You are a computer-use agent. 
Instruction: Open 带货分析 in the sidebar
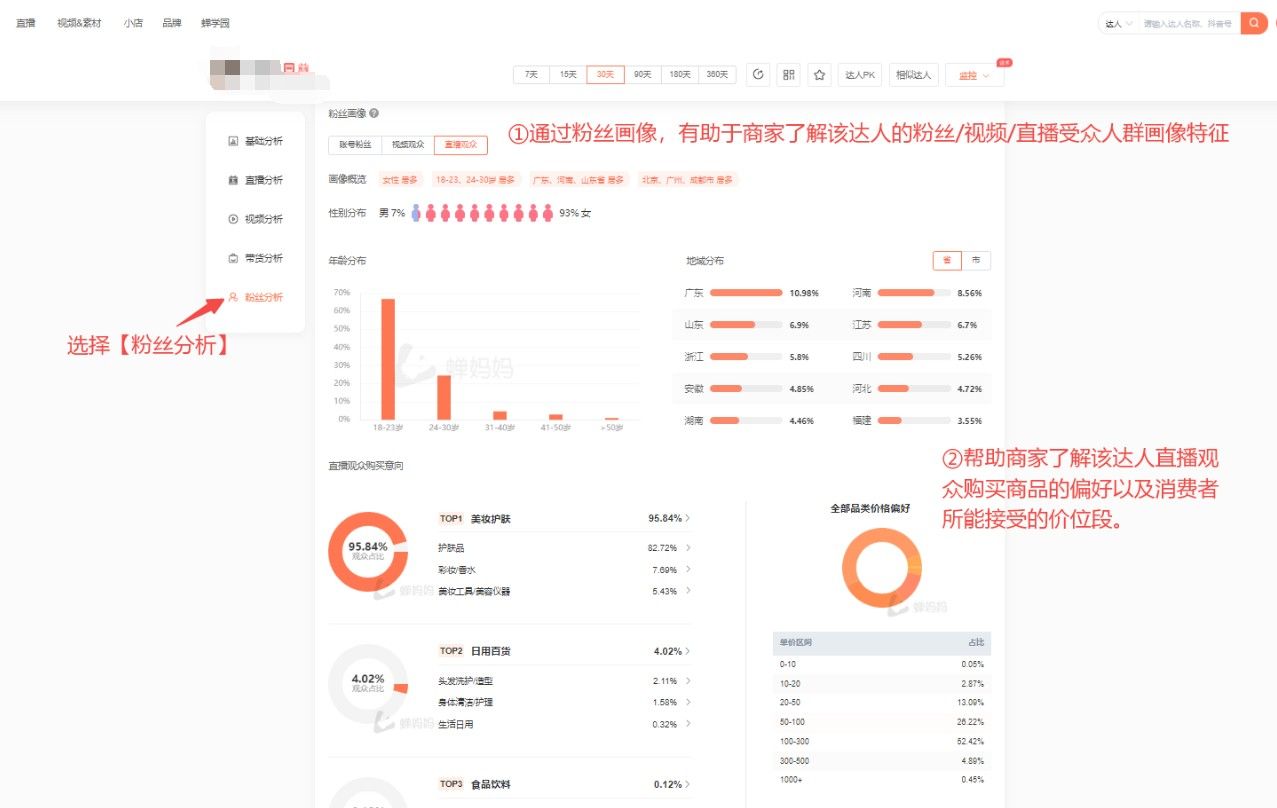(x=256, y=258)
